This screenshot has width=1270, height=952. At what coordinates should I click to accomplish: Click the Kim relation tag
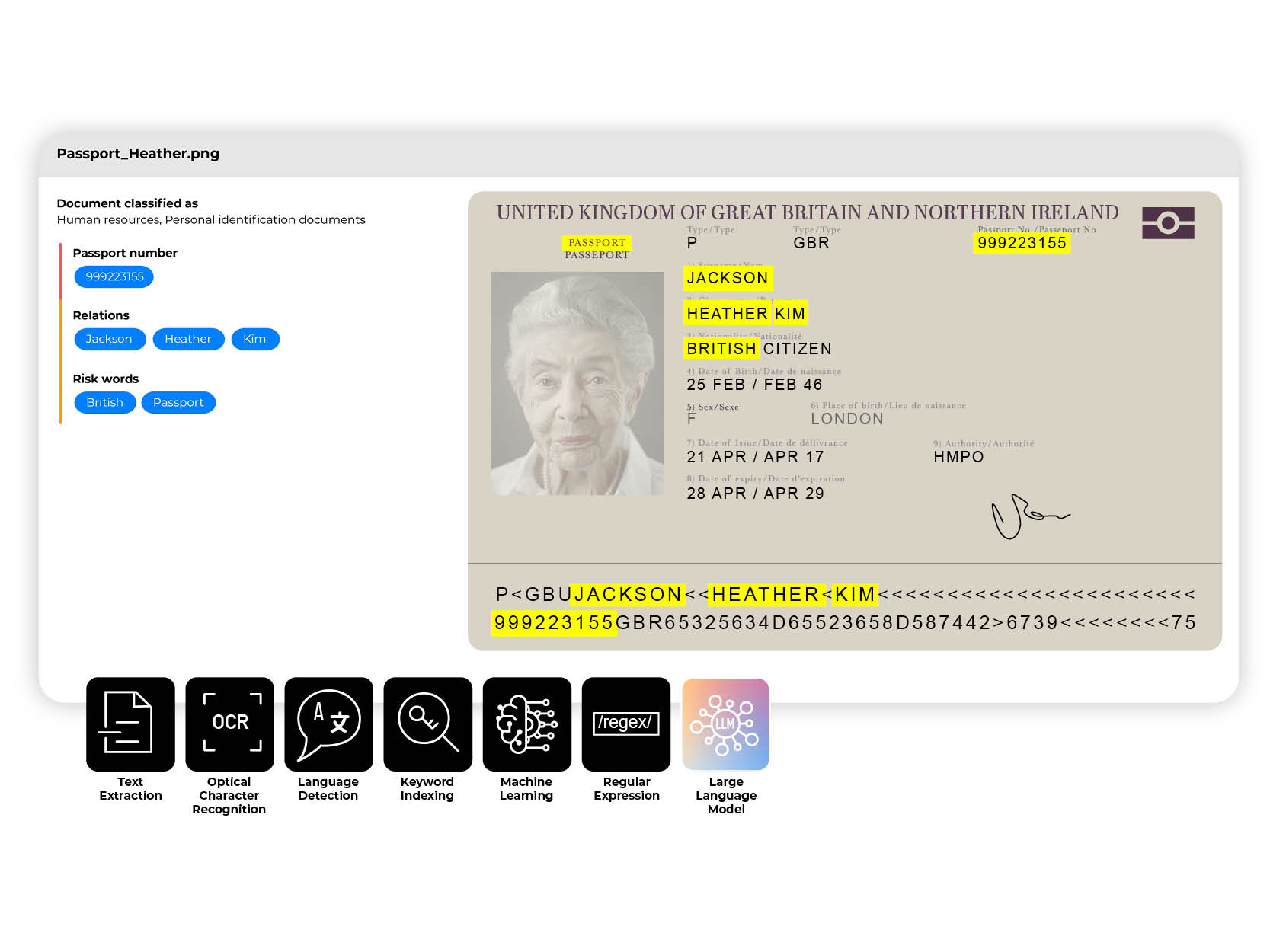(254, 339)
